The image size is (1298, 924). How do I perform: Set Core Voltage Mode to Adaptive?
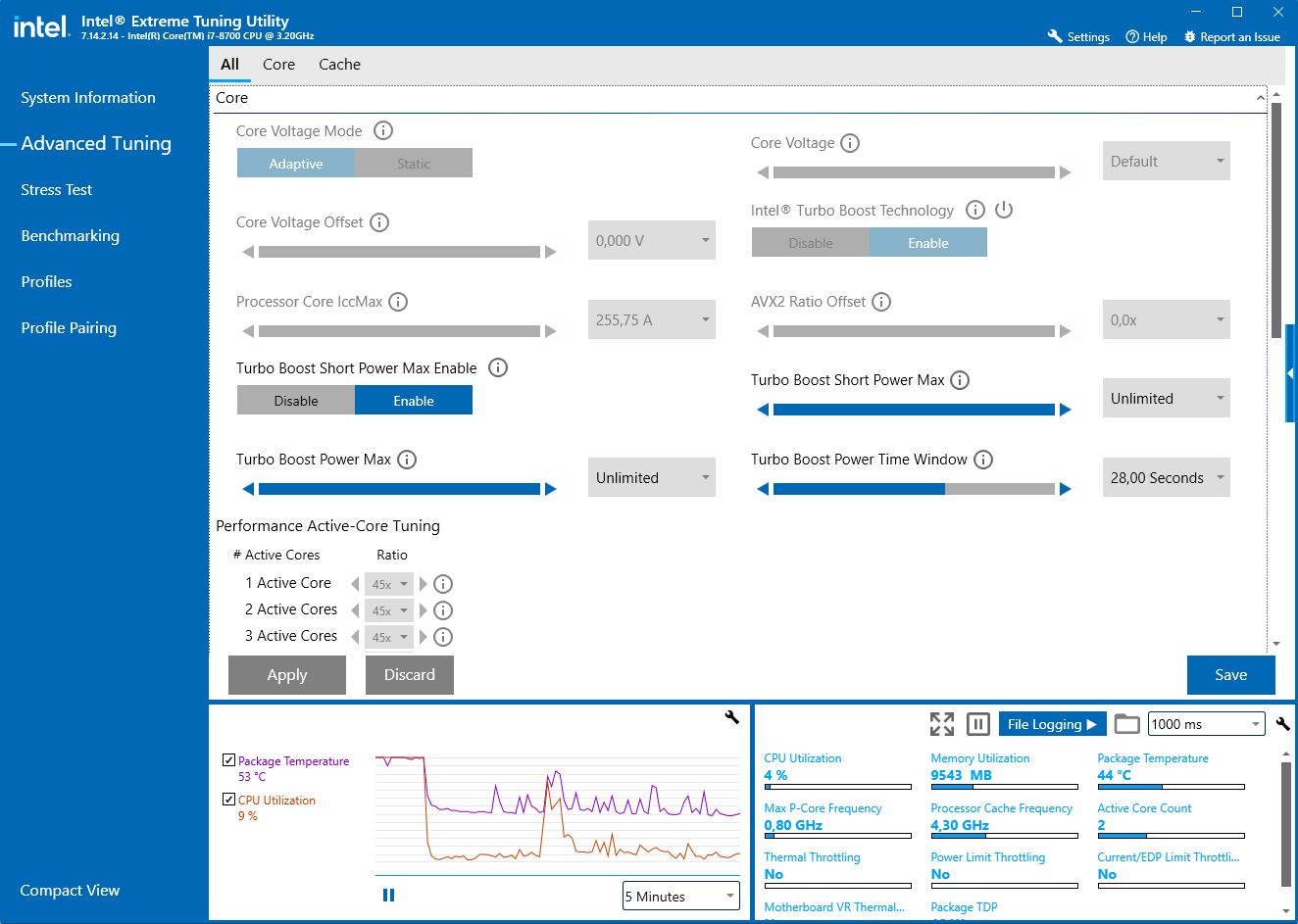pyautogui.click(x=296, y=163)
